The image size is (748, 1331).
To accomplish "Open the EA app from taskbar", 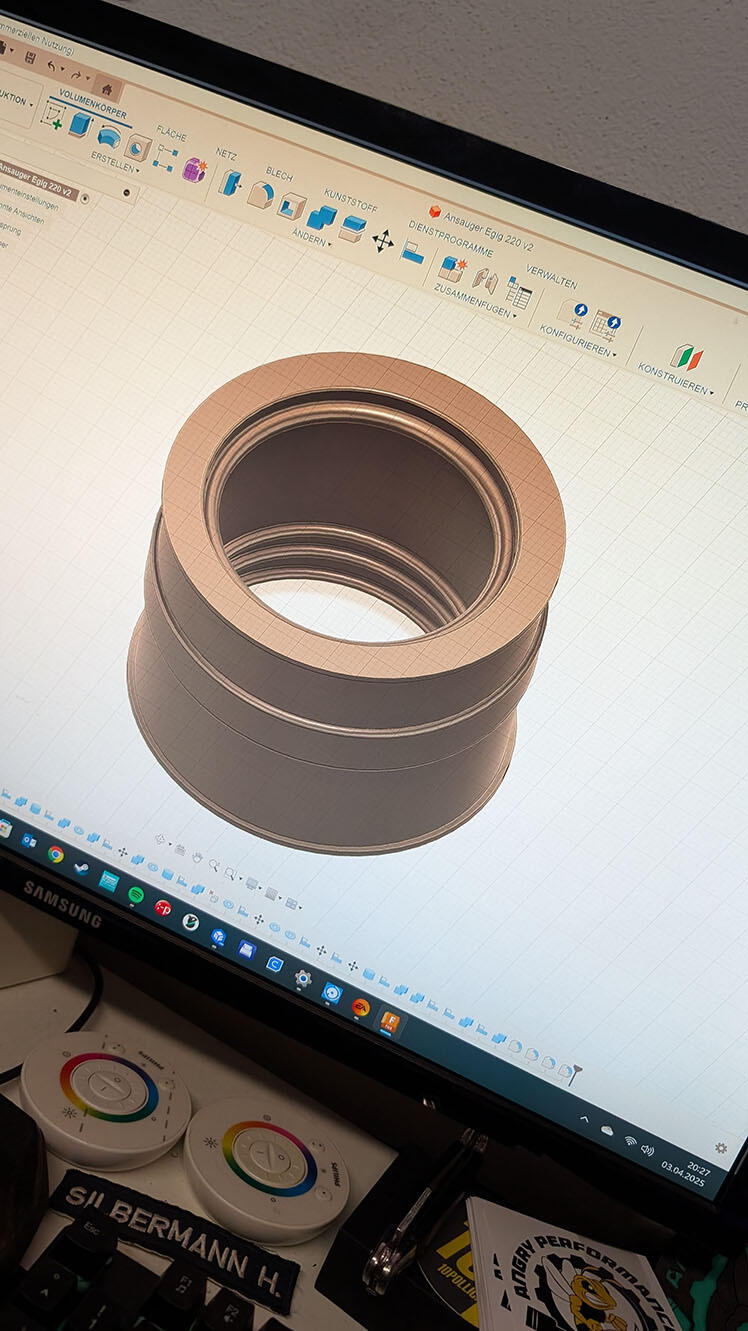I will [x=361, y=1007].
